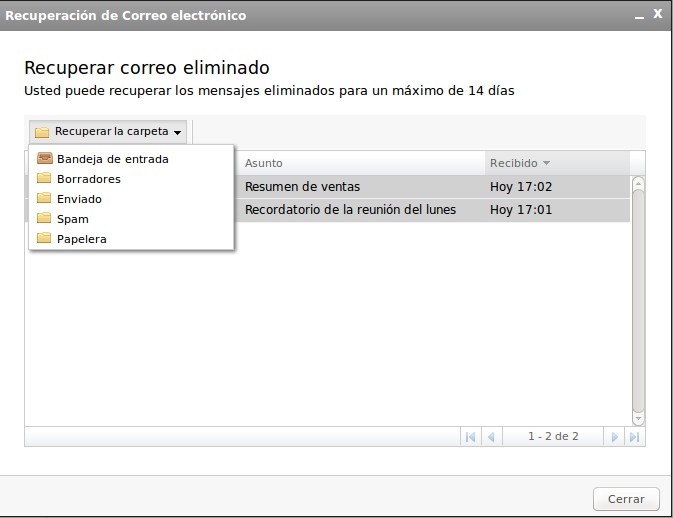Image resolution: width=673 pixels, height=518 pixels.
Task: Choose Enviado in folder menu
Action: 131,199
